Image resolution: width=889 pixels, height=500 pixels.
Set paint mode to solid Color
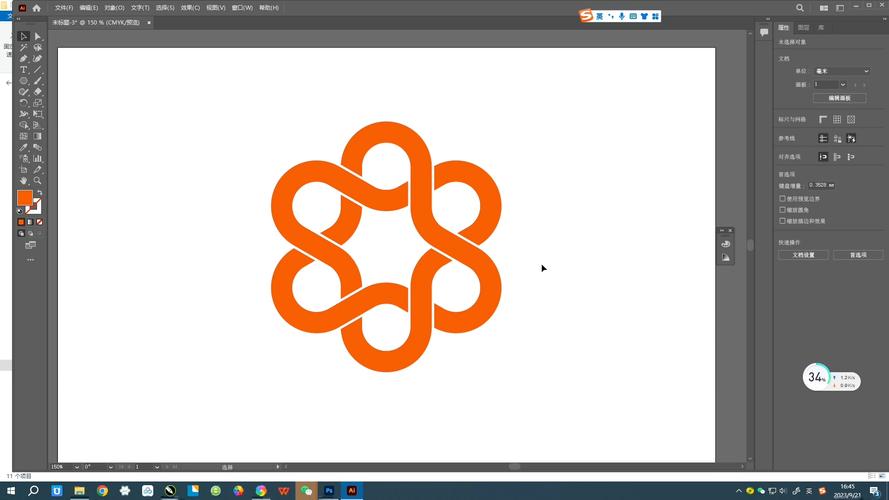coord(21,222)
